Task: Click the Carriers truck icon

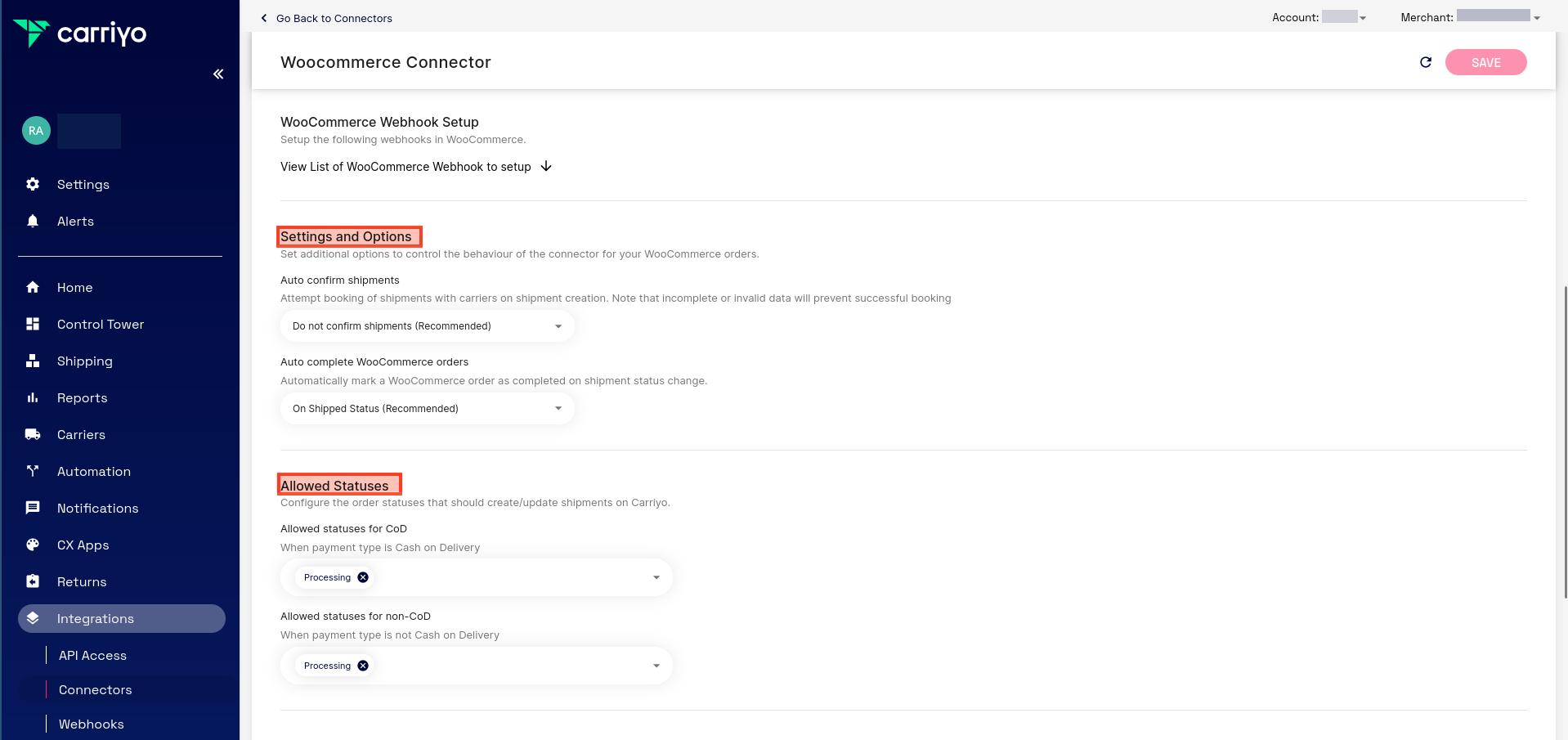Action: point(33,434)
